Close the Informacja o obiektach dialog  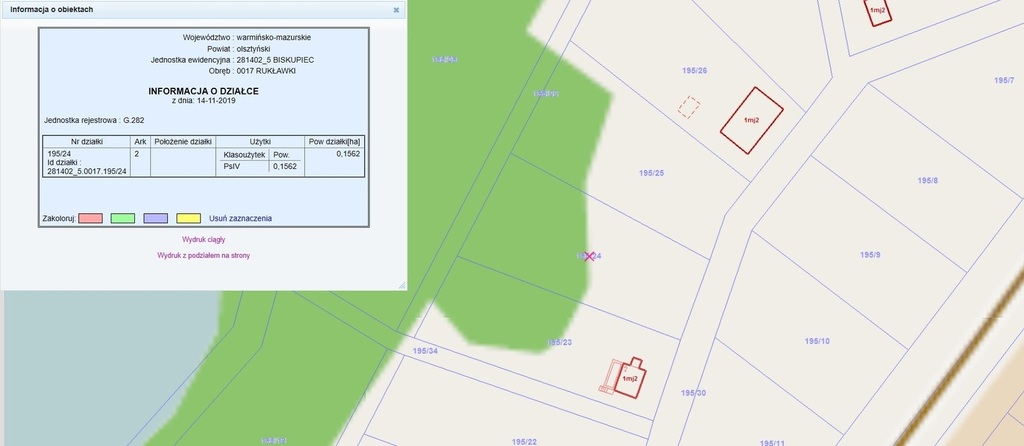(x=396, y=10)
